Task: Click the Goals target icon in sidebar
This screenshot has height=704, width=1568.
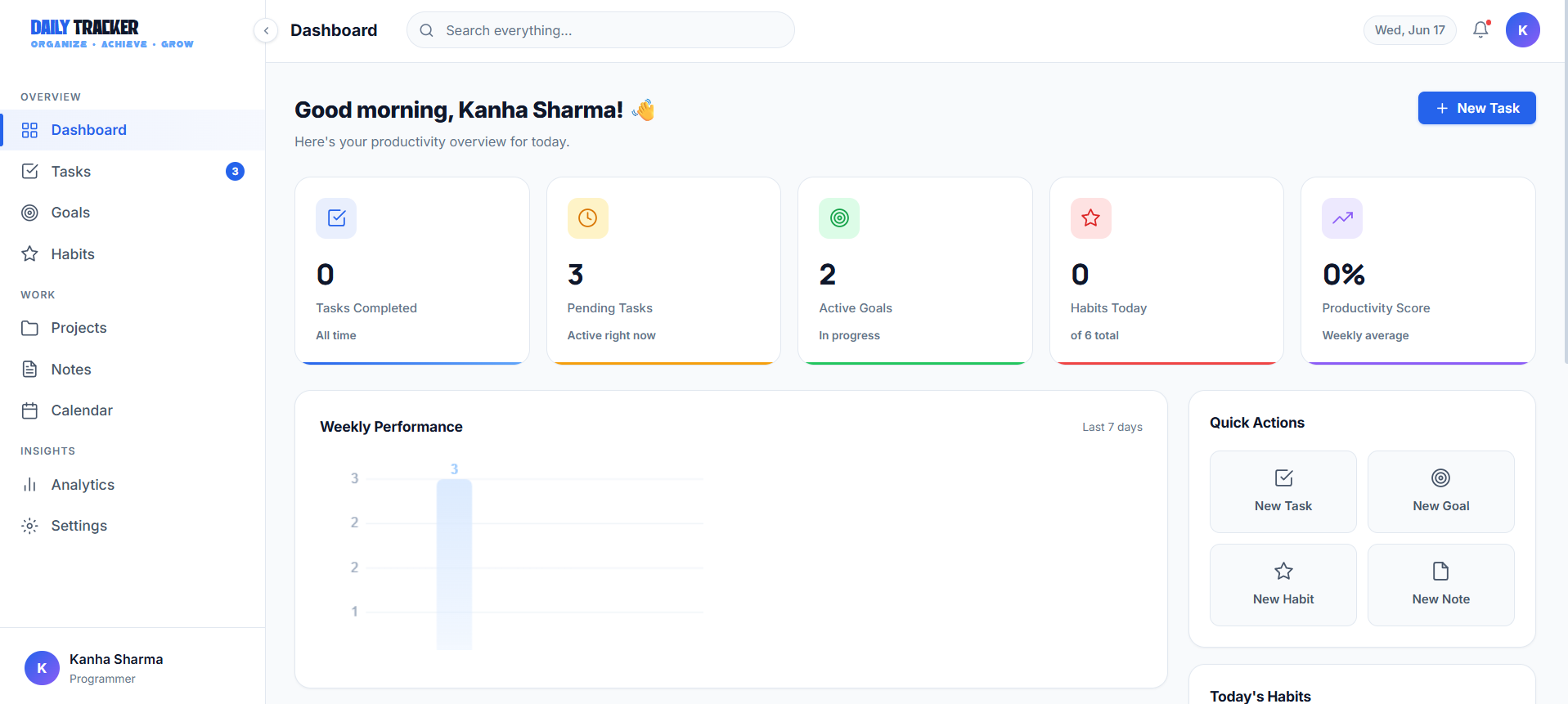Action: pos(29,213)
